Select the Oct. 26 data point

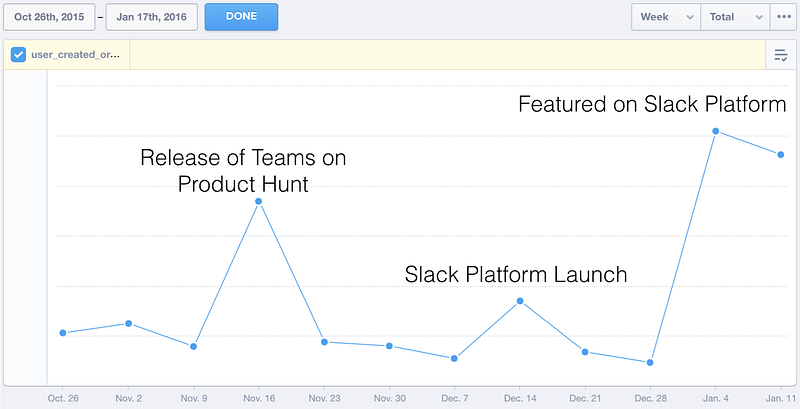[x=63, y=333]
